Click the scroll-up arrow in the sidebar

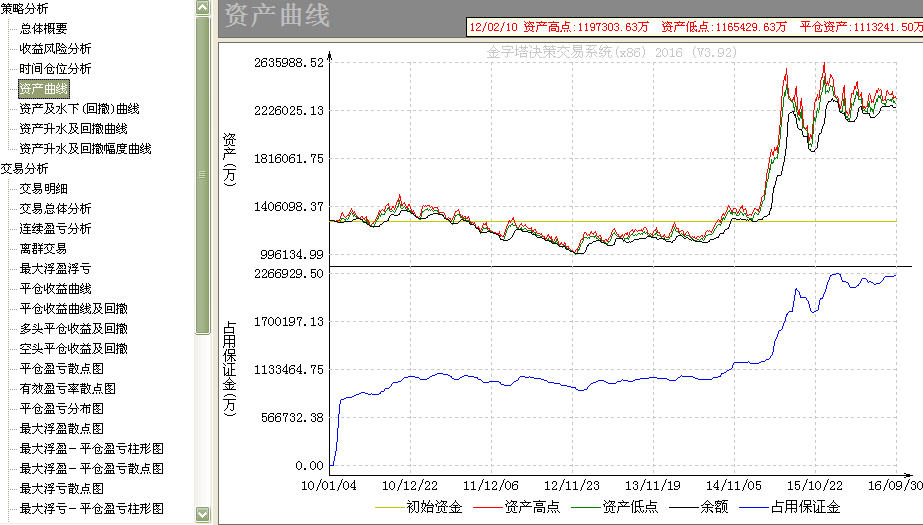pyautogui.click(x=203, y=8)
